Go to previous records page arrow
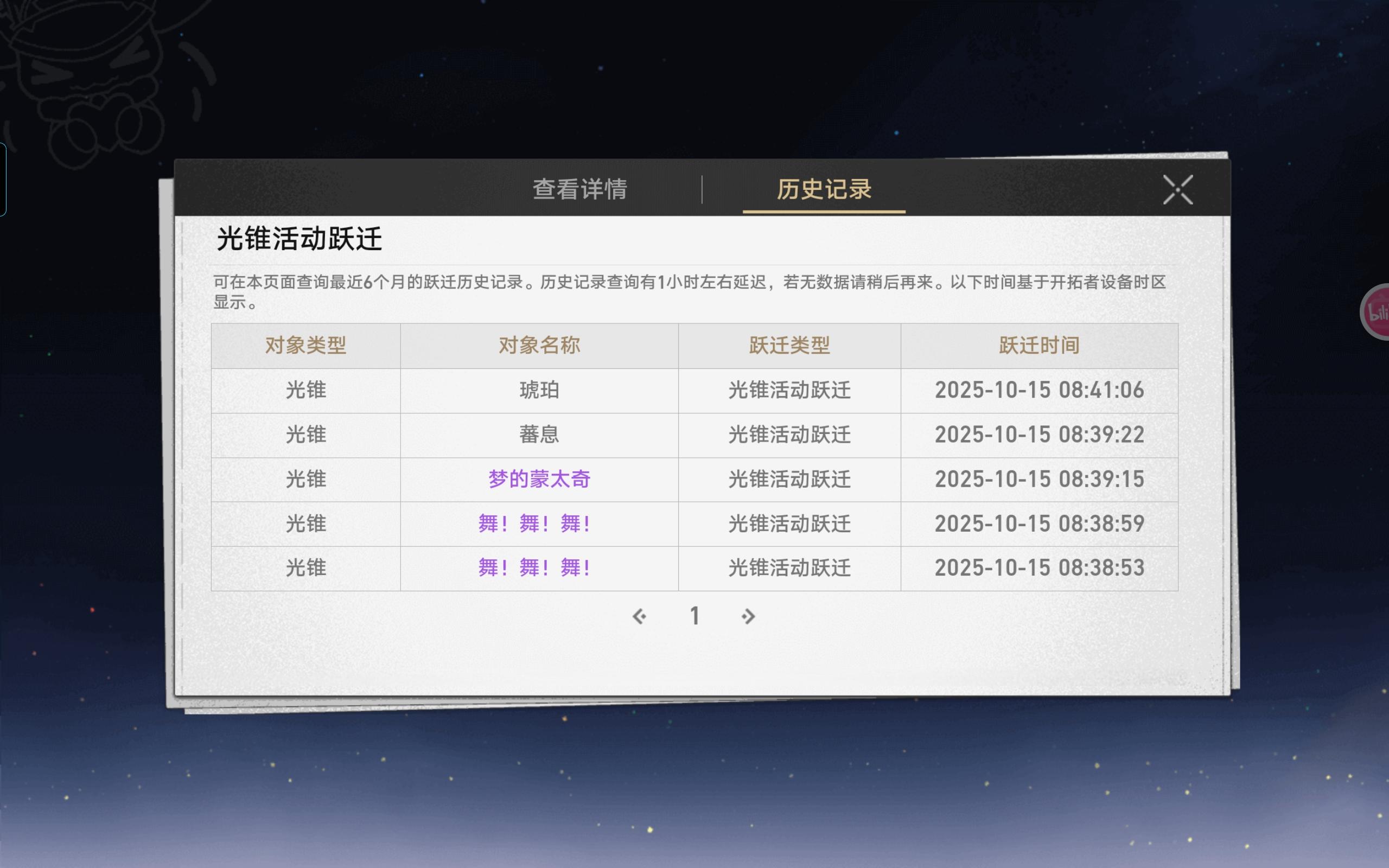1389x868 pixels. (x=639, y=616)
